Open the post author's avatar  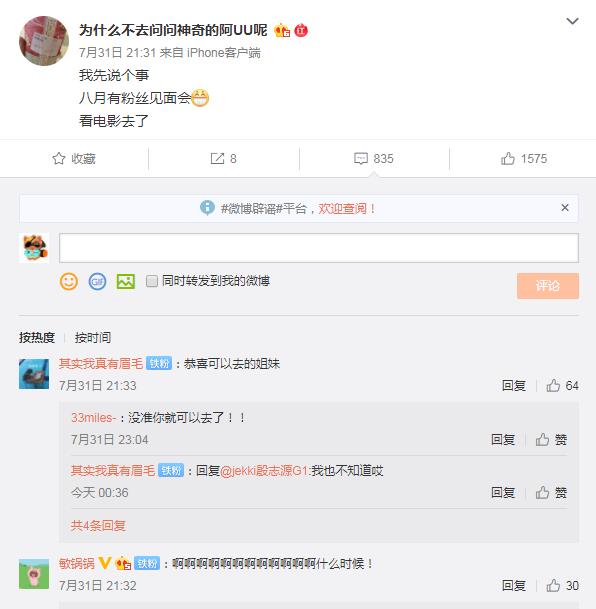point(44,41)
